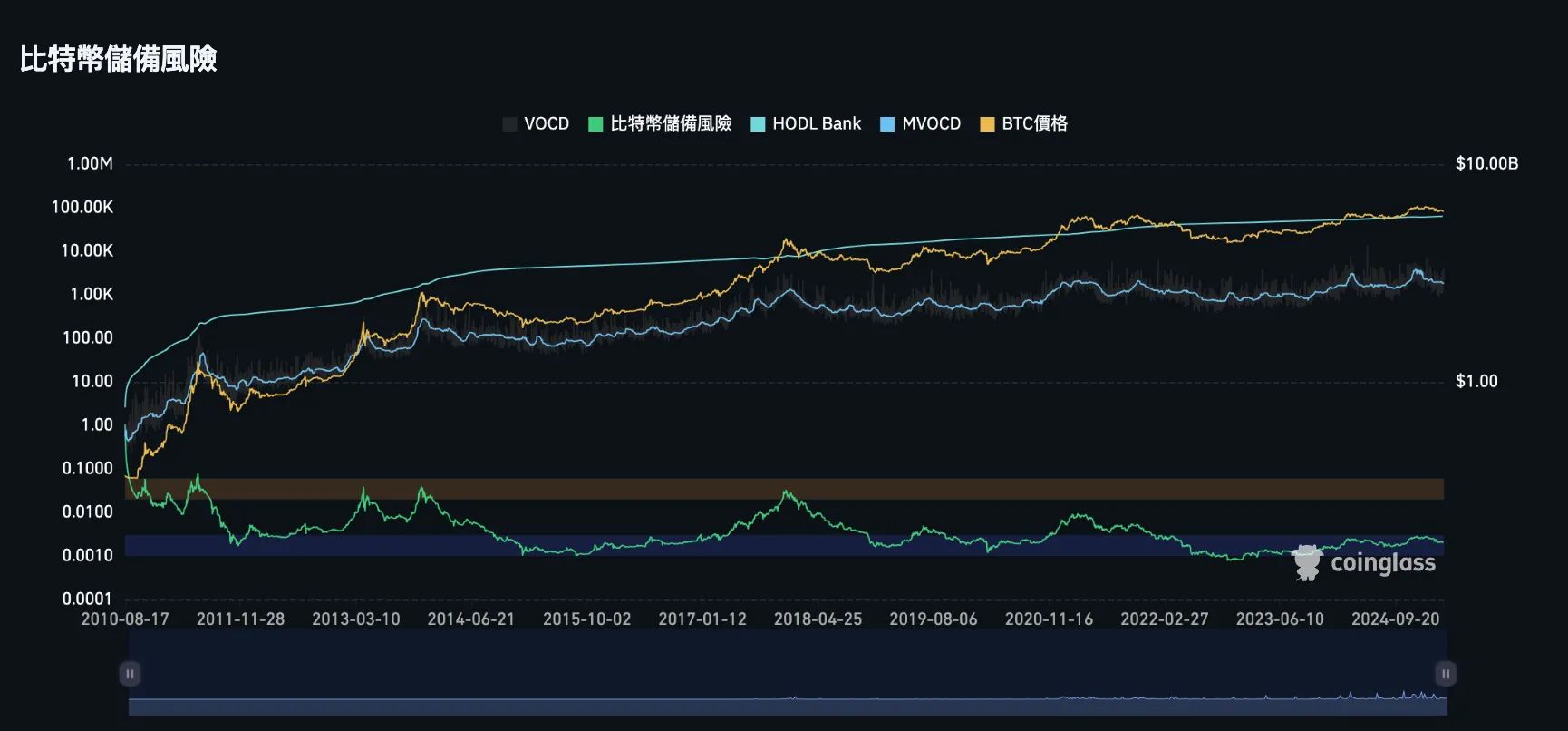
Task: Toggle the HODL Bank legend swatch
Action: 759,124
